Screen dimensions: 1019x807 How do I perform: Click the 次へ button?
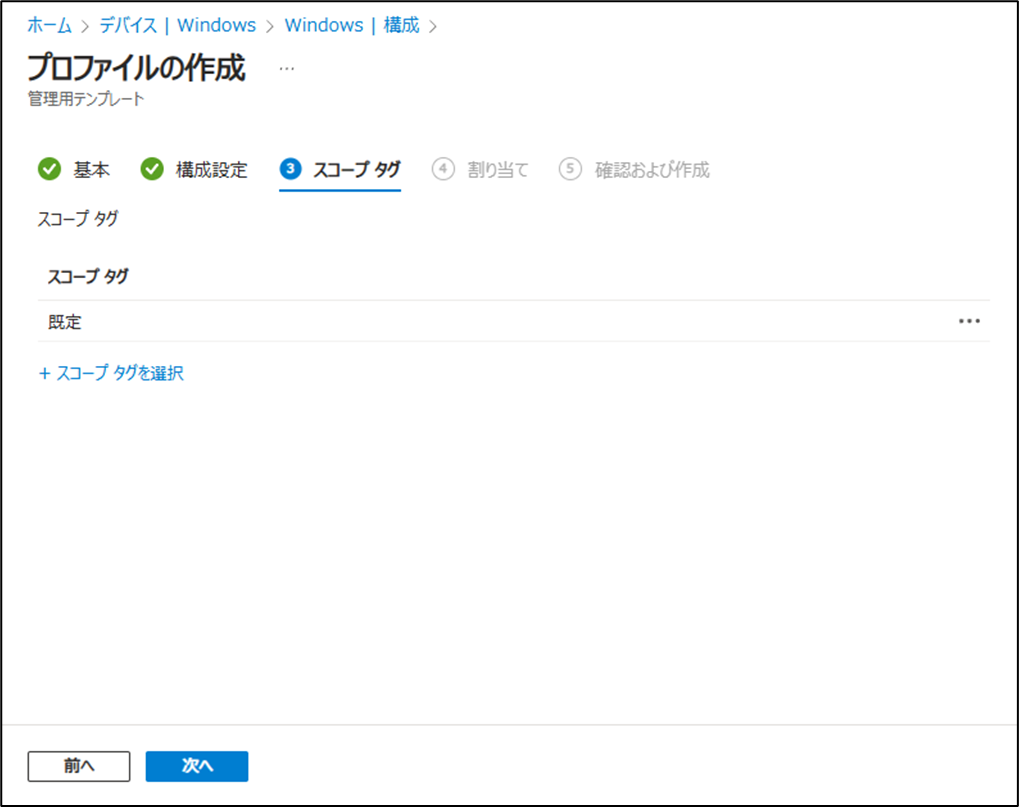pos(196,766)
